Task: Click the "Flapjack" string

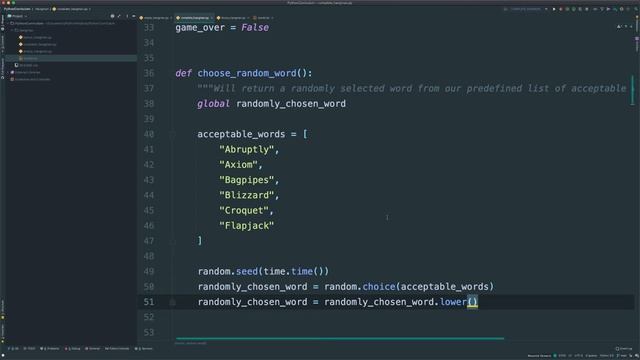Action: pos(247,226)
